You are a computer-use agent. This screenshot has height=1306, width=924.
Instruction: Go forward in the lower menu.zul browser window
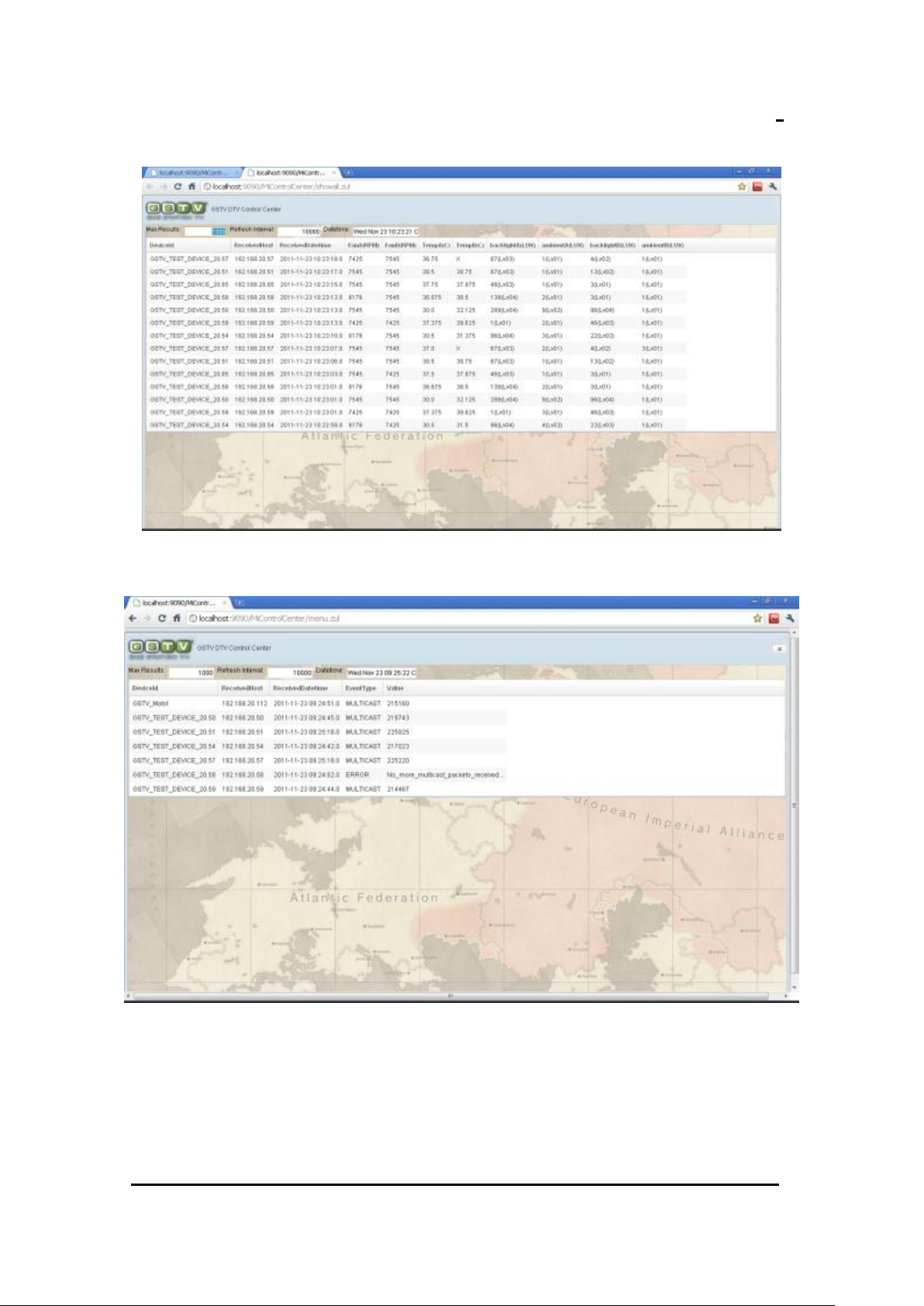point(147,619)
